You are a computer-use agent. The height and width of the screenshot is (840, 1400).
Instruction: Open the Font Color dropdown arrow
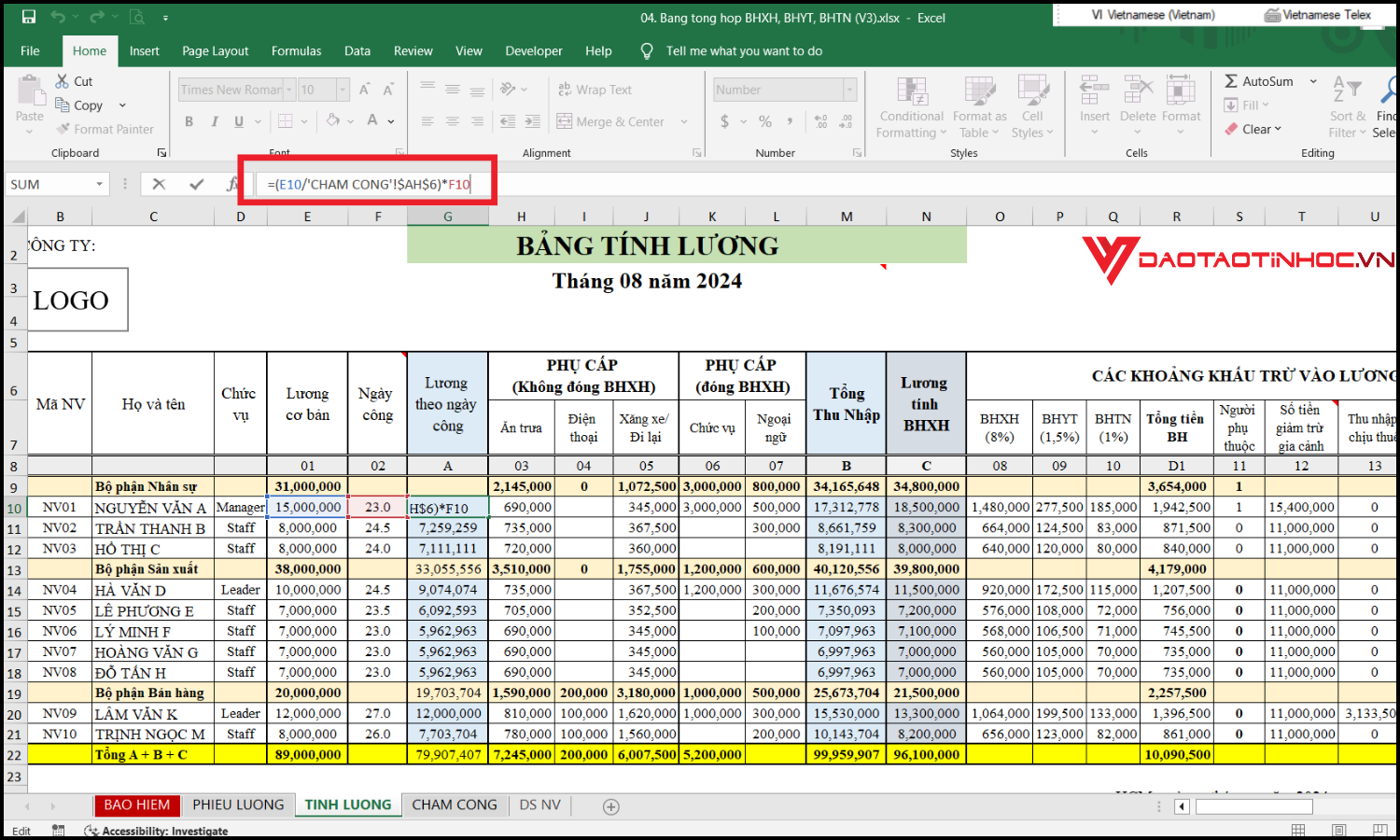[391, 121]
